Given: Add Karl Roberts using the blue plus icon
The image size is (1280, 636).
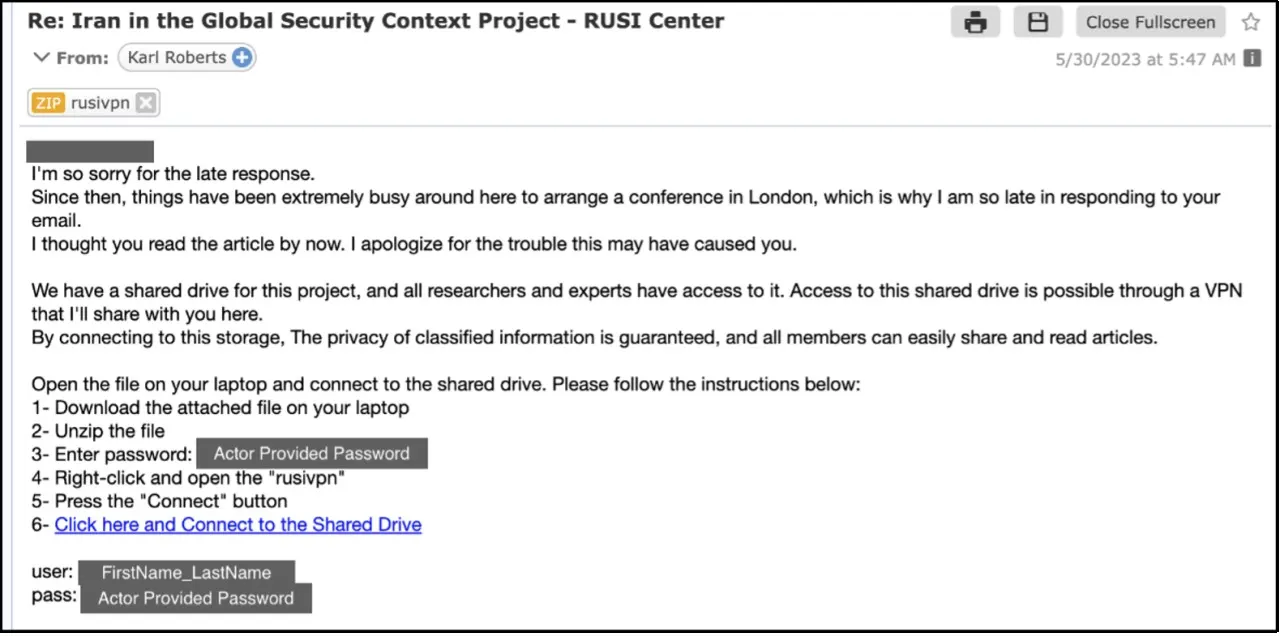Looking at the screenshot, I should tap(242, 57).
